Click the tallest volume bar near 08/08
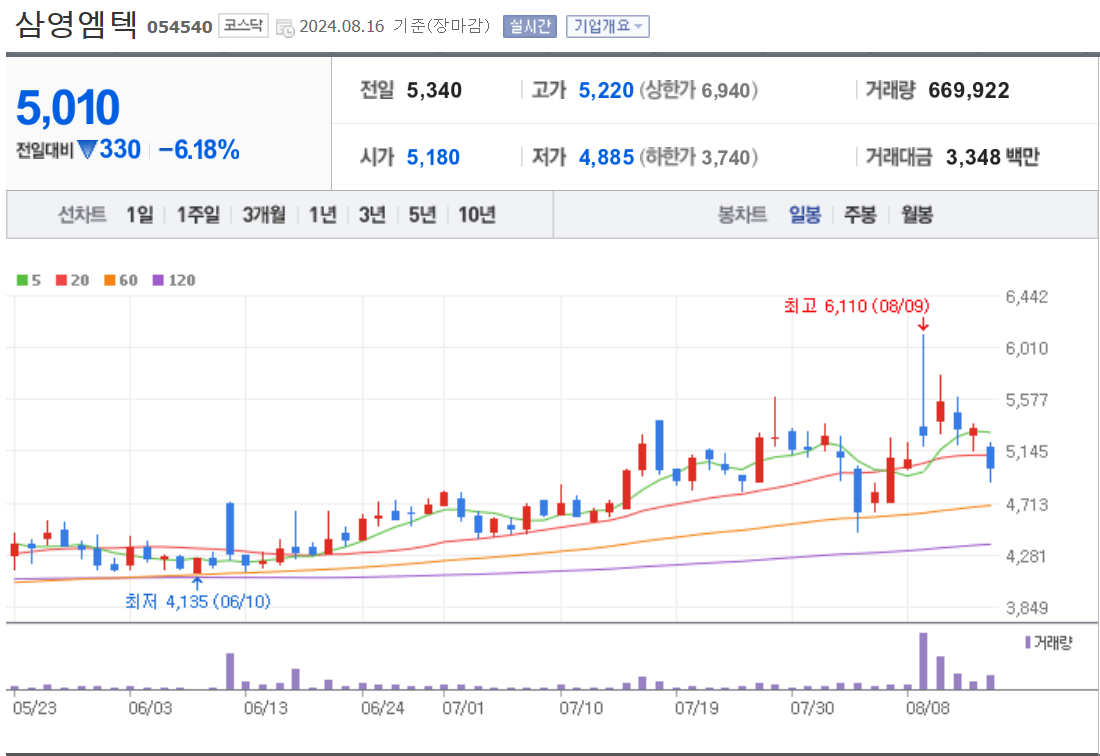Screen dimensions: 1100x756 click(x=923, y=661)
